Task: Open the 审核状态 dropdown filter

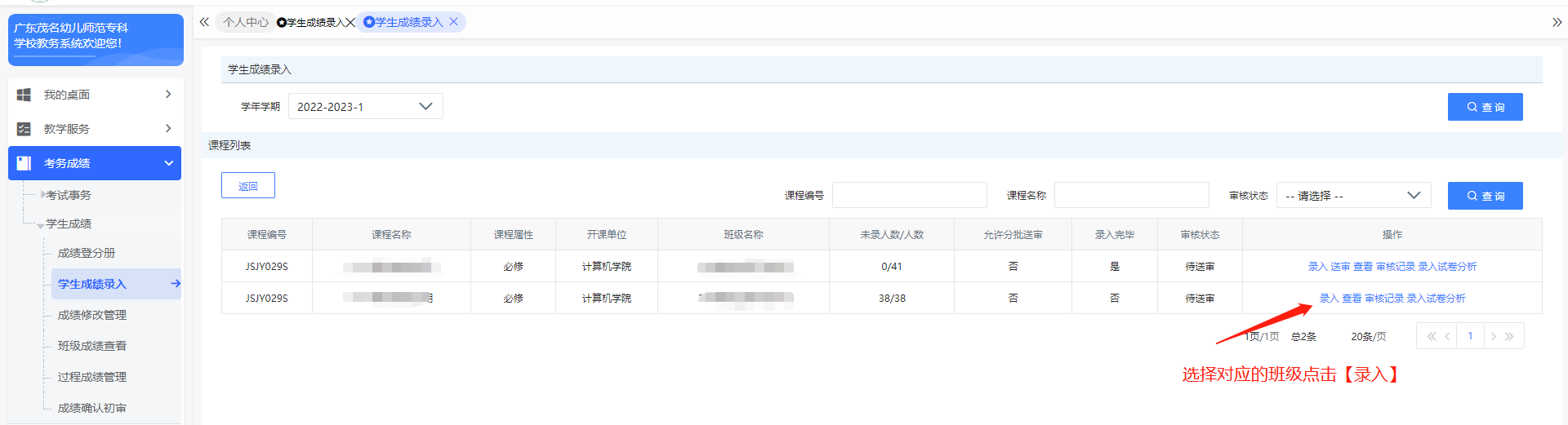Action: click(1352, 196)
